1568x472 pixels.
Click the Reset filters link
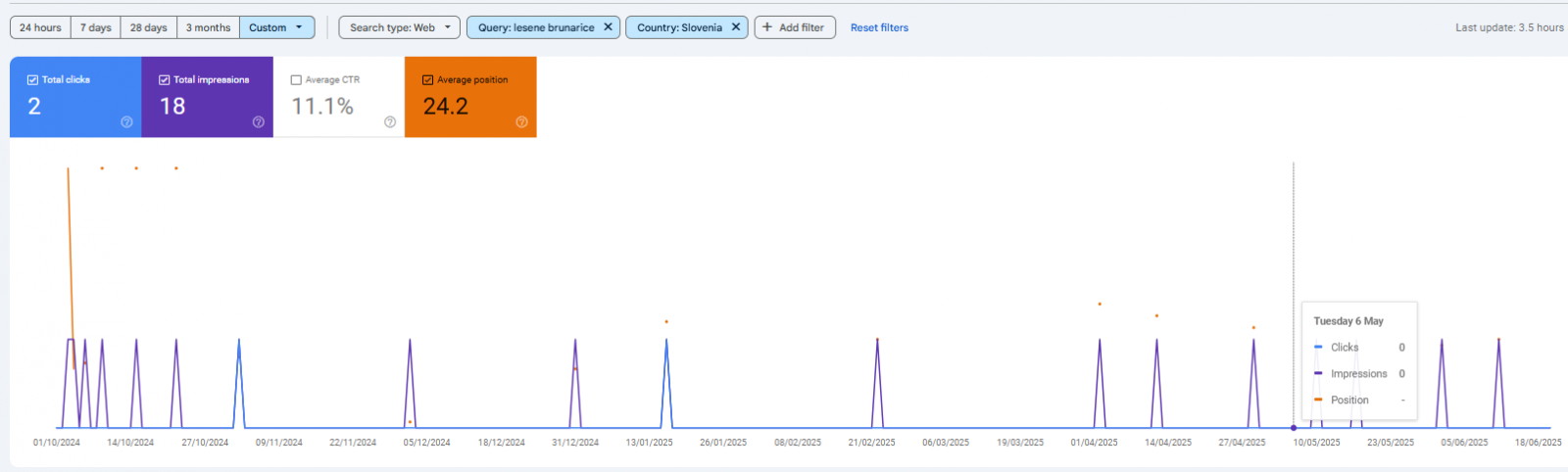[x=879, y=27]
